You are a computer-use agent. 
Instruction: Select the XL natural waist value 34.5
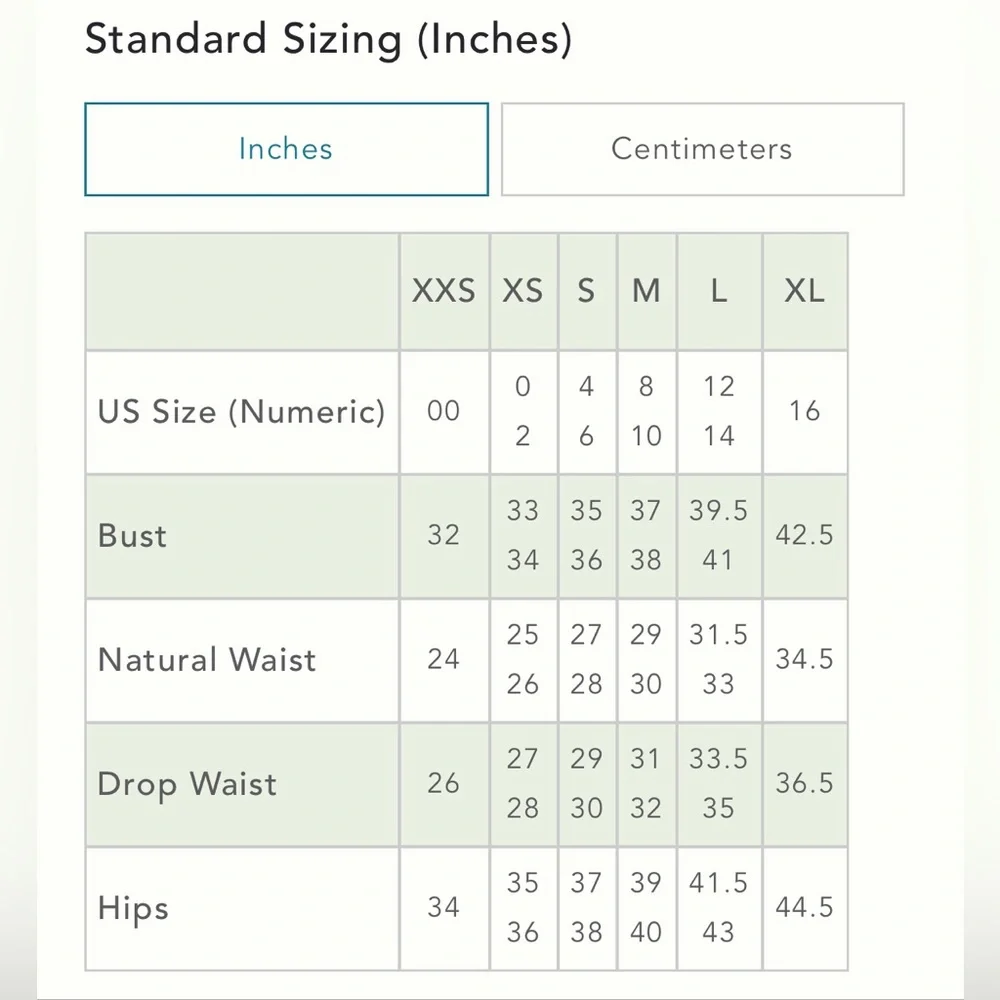tap(805, 660)
